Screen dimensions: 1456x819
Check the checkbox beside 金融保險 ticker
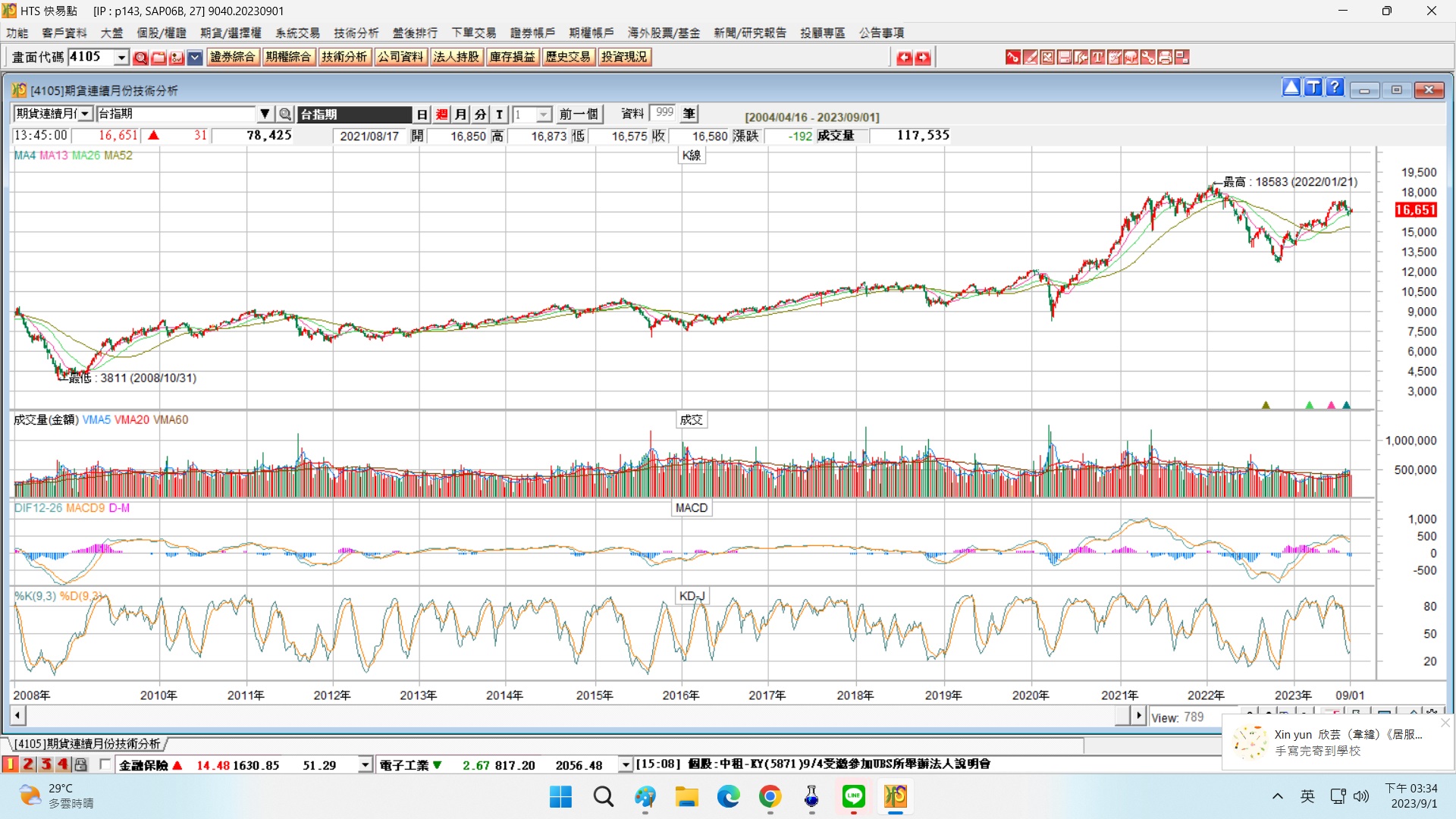pyautogui.click(x=105, y=764)
